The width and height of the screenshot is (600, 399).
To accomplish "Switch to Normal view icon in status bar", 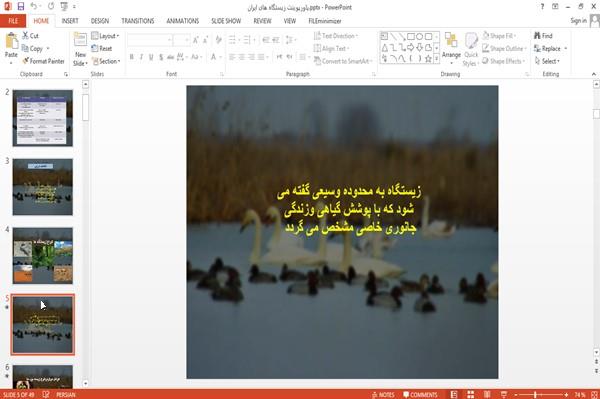I will [454, 395].
